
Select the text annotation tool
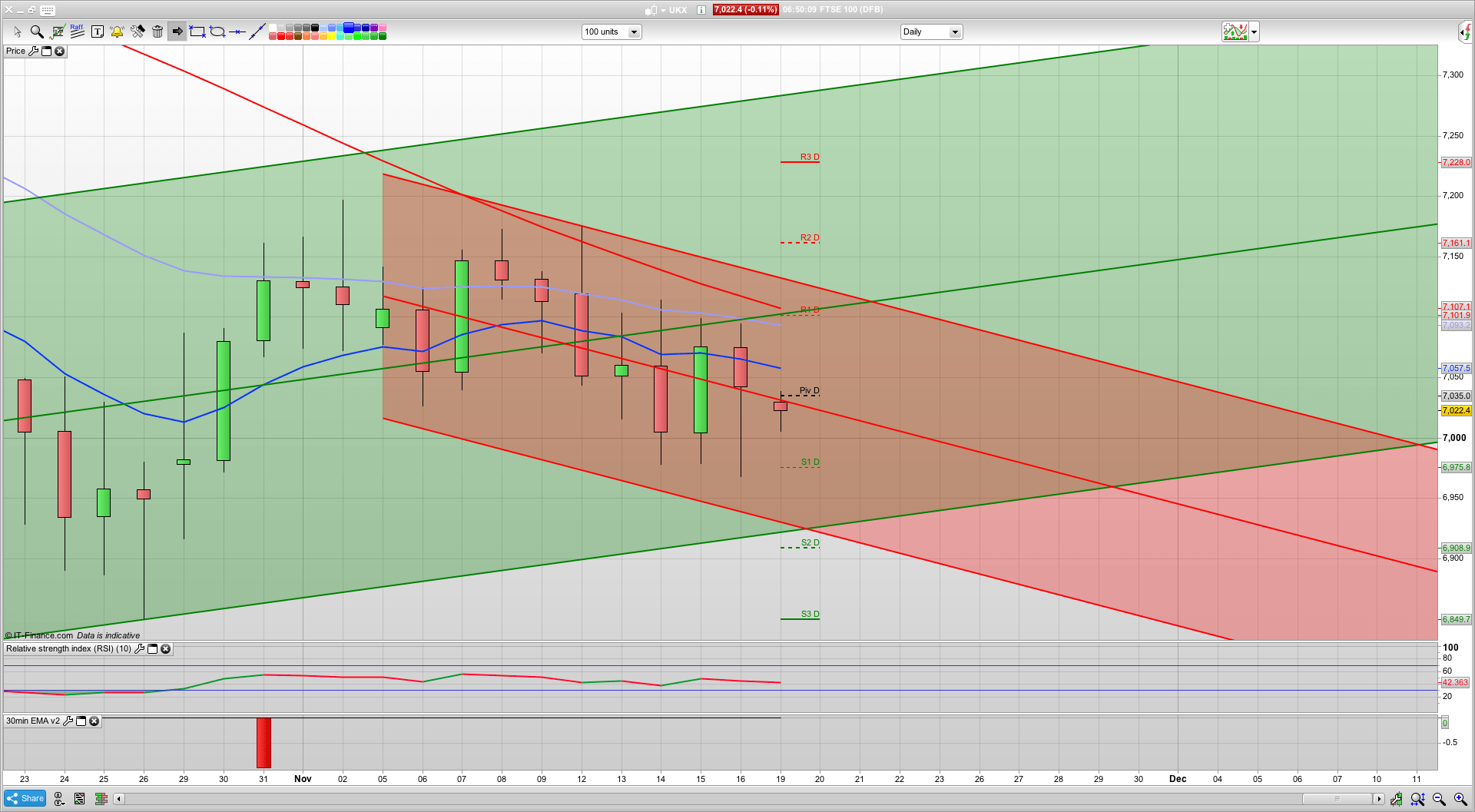coord(98,31)
